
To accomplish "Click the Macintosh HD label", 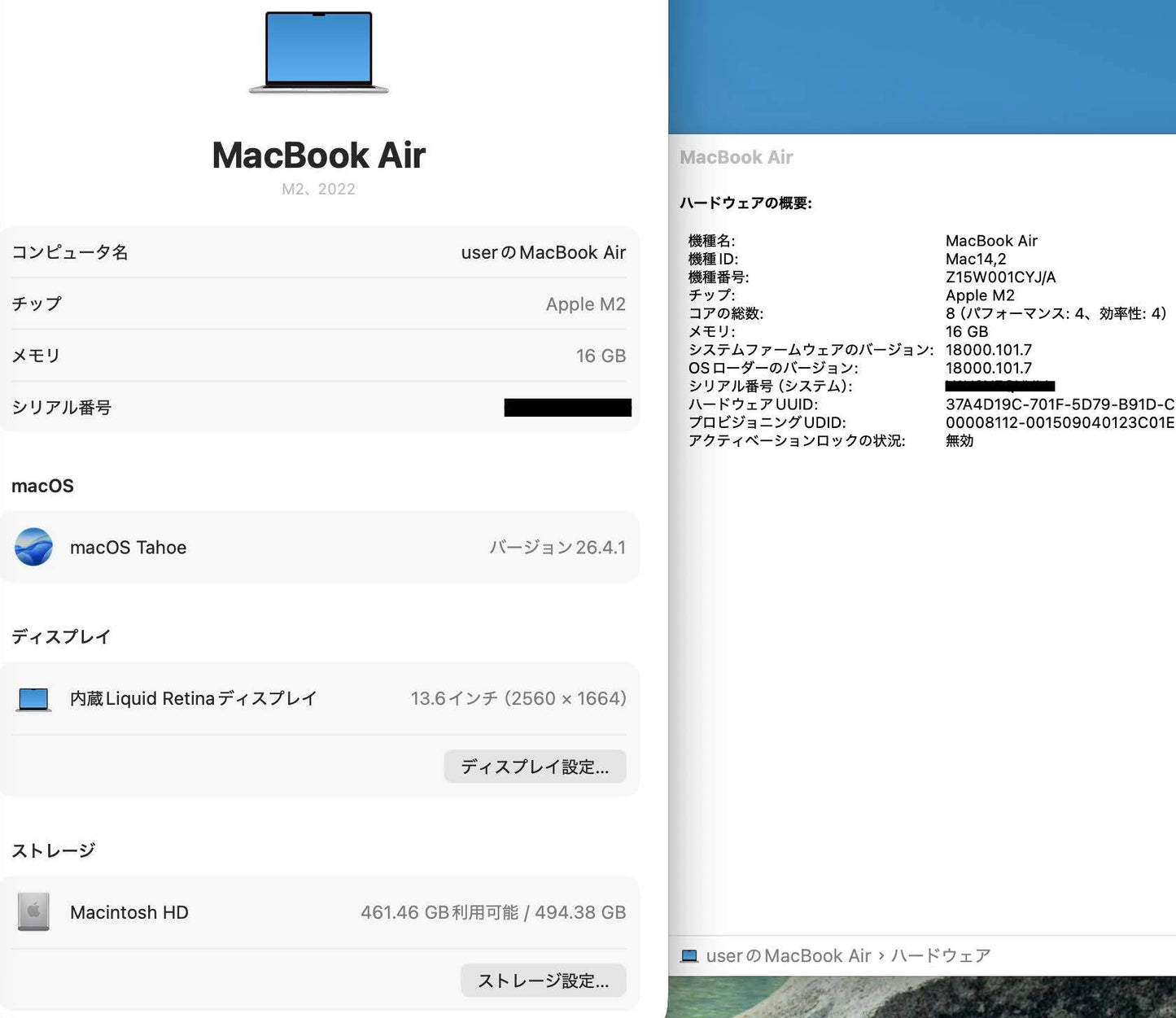I will point(129,912).
